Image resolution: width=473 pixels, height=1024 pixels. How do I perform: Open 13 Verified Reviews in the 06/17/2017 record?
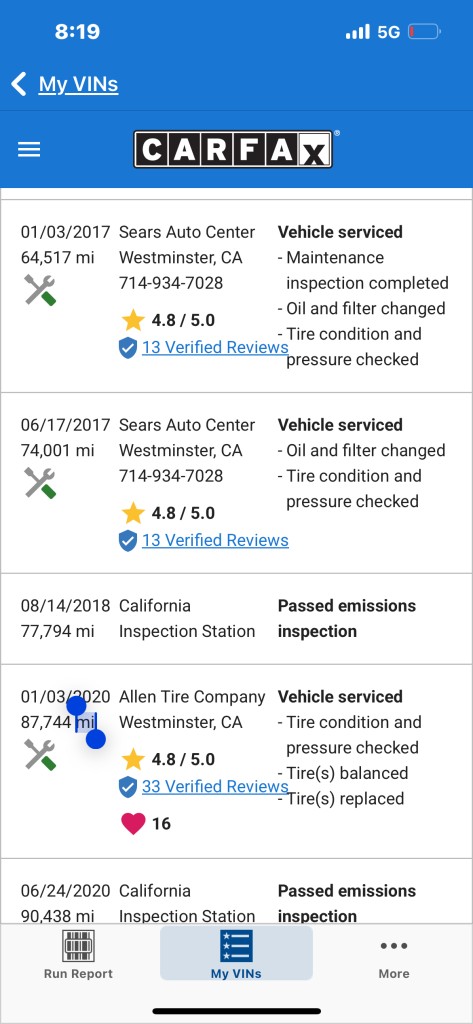pos(215,540)
